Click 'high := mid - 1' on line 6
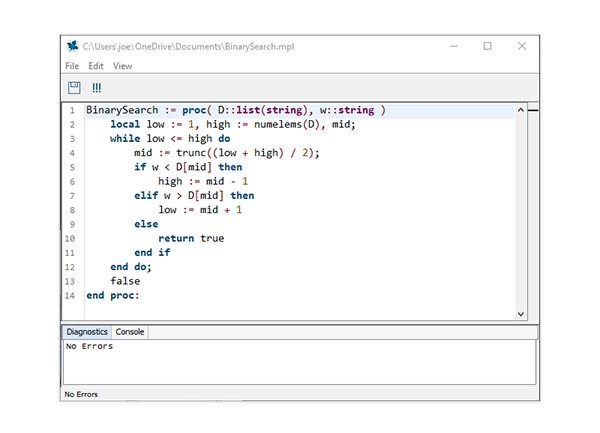The image size is (600, 433). point(203,181)
